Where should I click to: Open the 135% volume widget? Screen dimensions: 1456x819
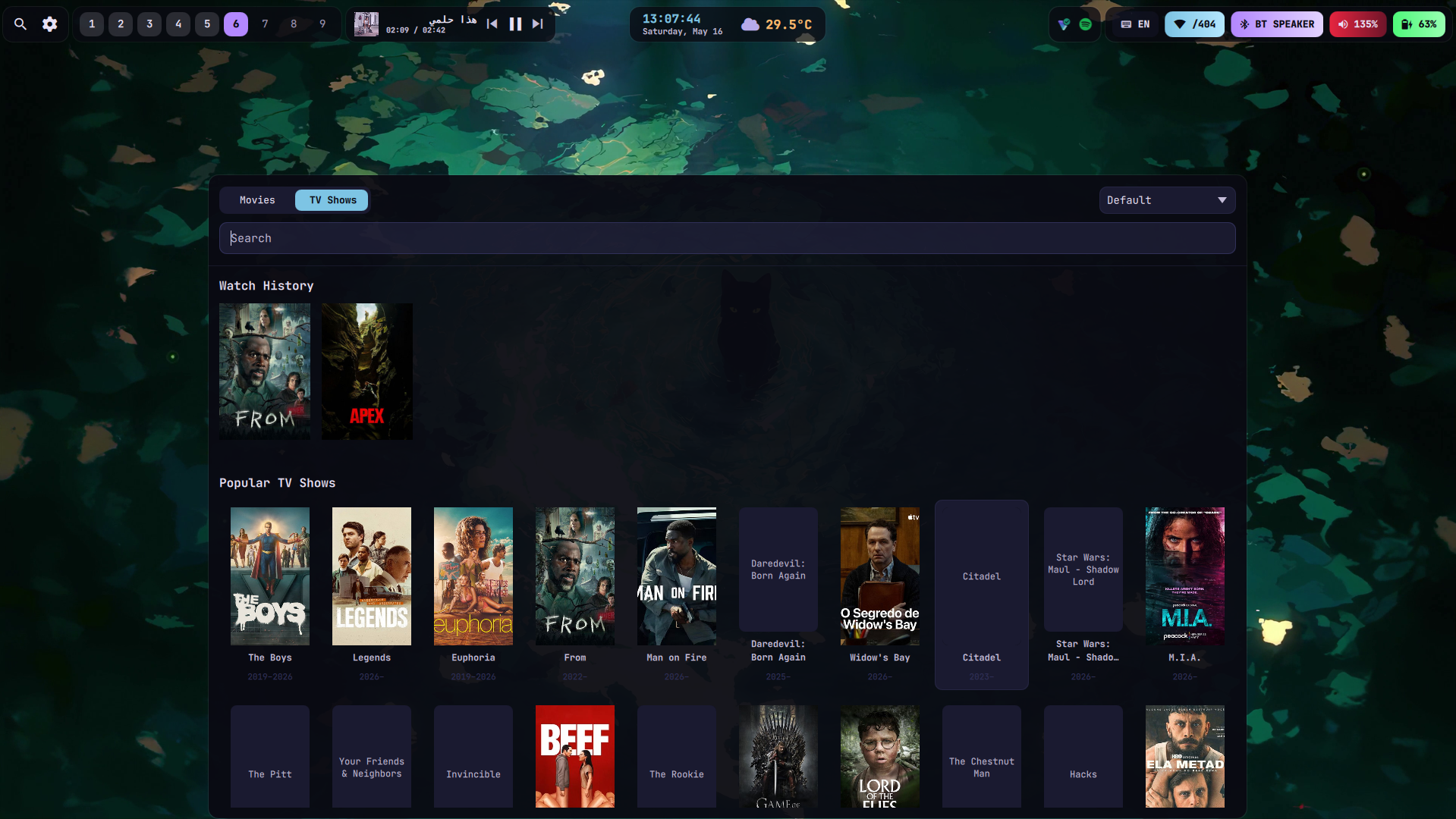tap(1357, 24)
